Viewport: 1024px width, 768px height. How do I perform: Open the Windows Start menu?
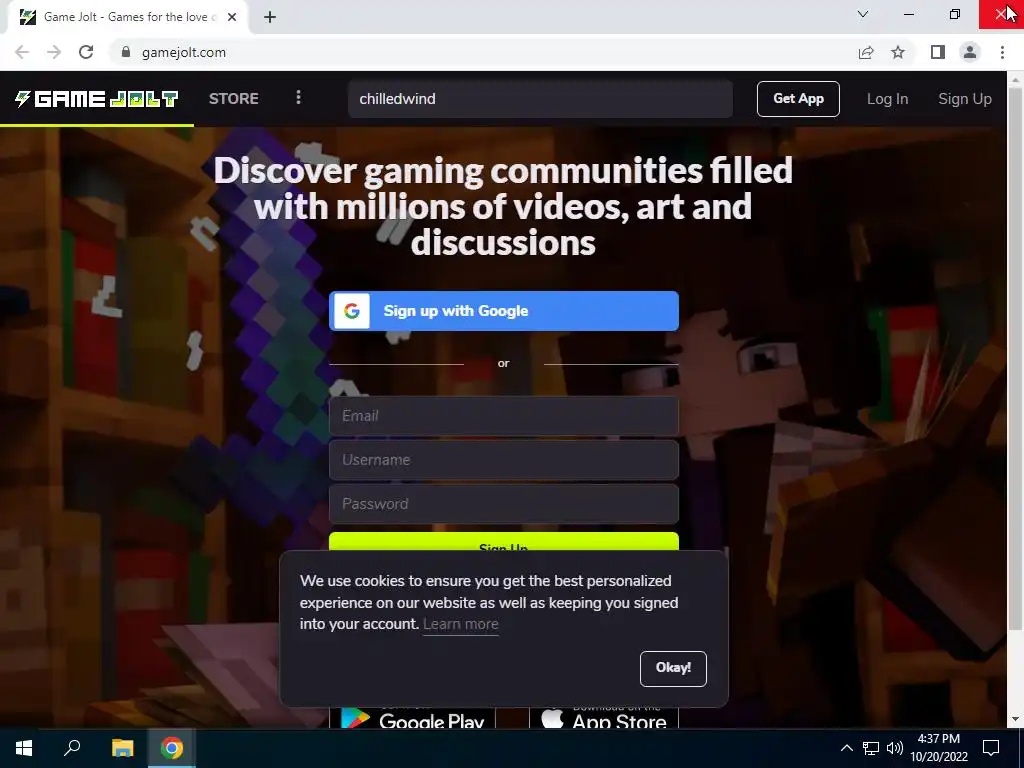coord(24,748)
